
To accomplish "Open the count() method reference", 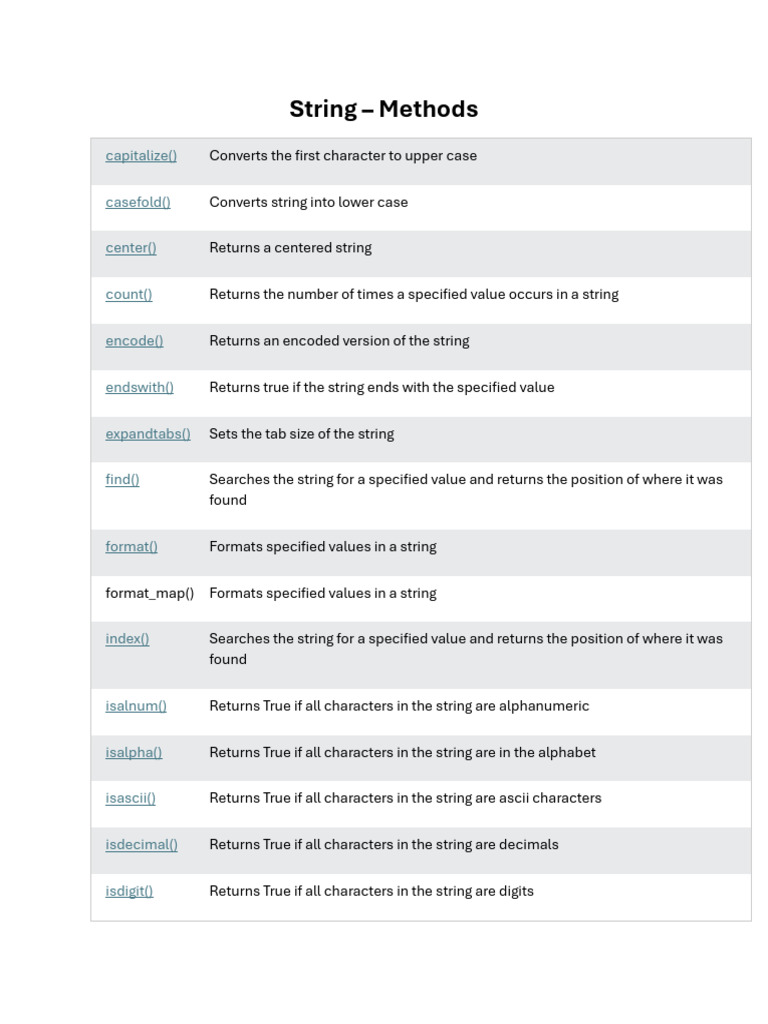I will [x=129, y=295].
